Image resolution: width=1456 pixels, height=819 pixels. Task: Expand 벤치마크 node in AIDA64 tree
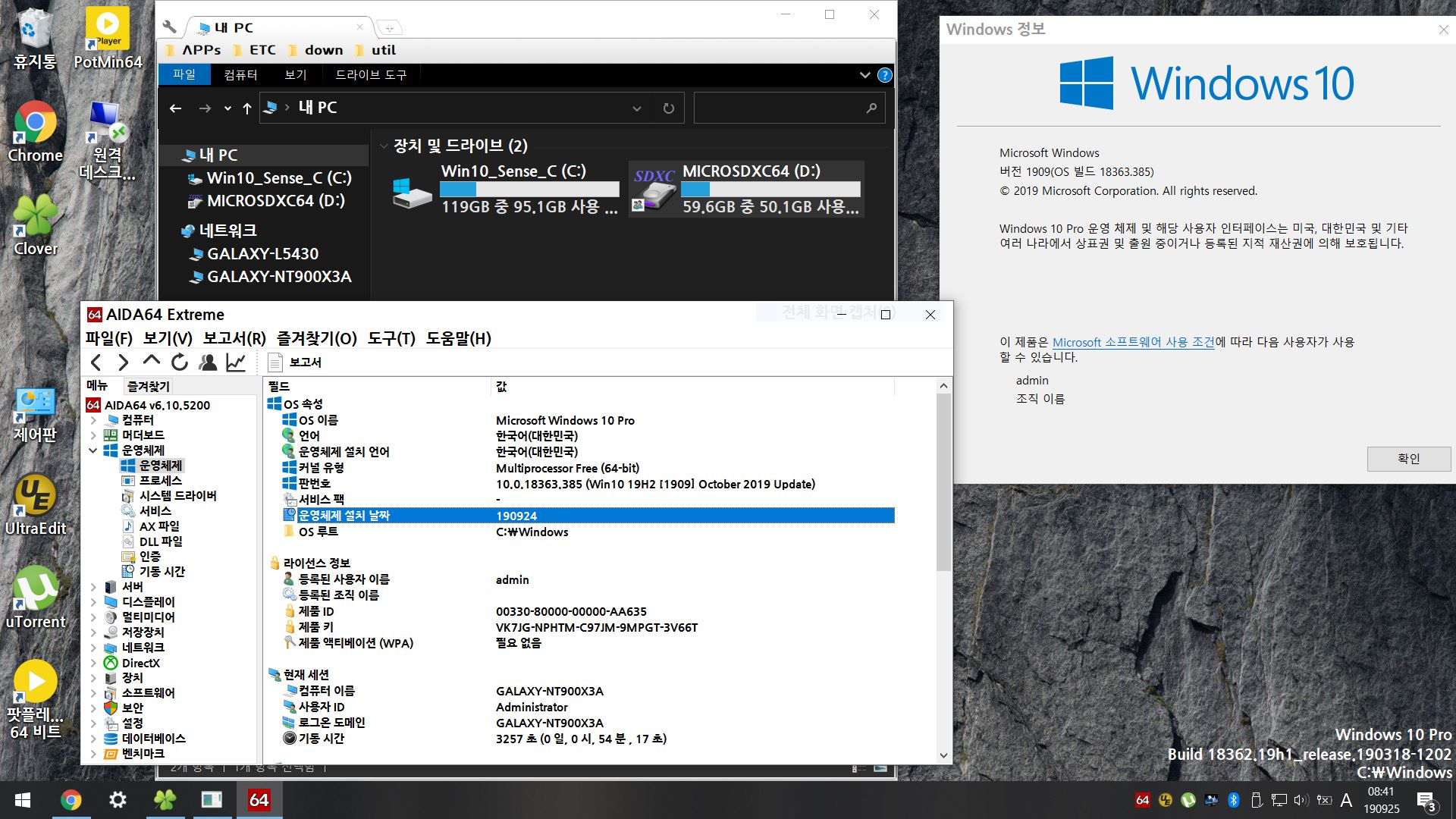pos(93,754)
